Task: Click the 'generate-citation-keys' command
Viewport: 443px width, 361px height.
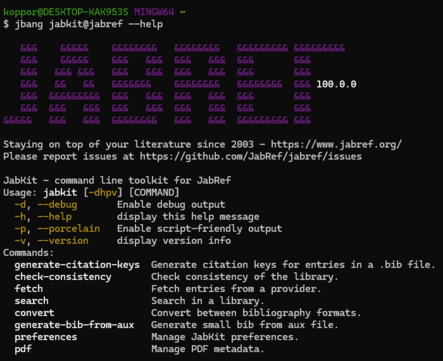Action: [77, 265]
